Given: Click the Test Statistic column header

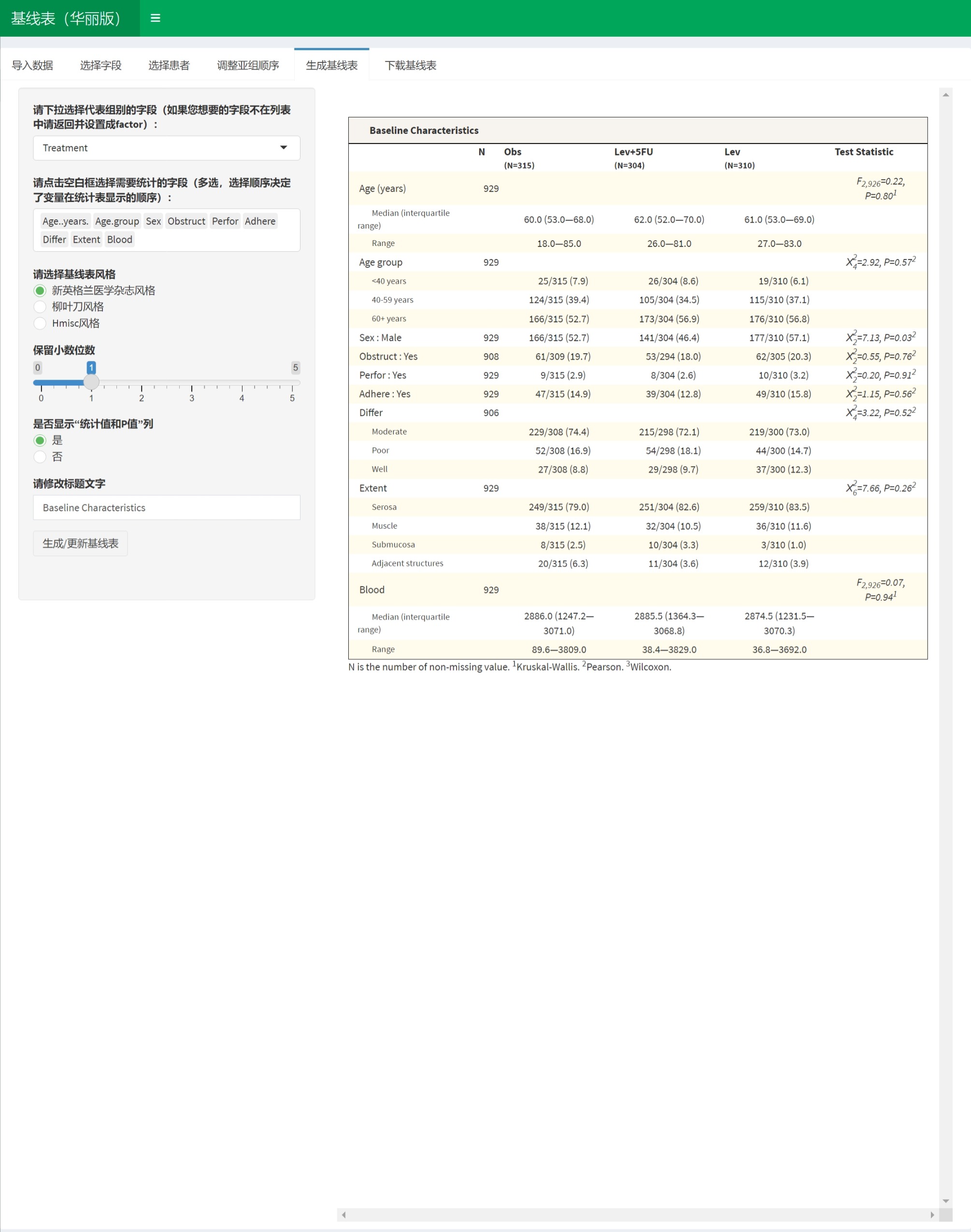Looking at the screenshot, I should click(864, 152).
